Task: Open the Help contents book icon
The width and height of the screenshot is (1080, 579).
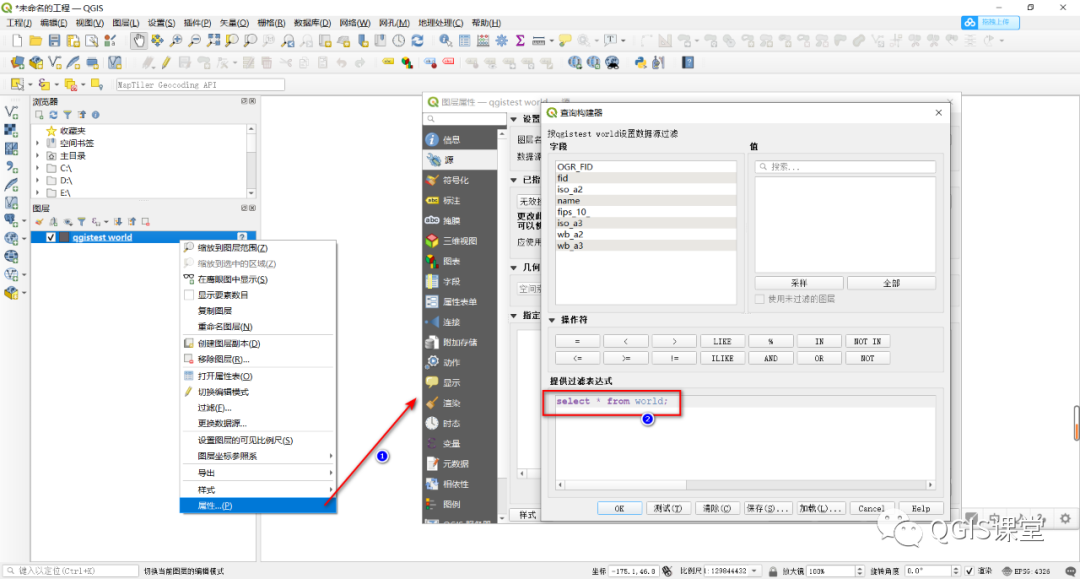Action: (x=687, y=63)
